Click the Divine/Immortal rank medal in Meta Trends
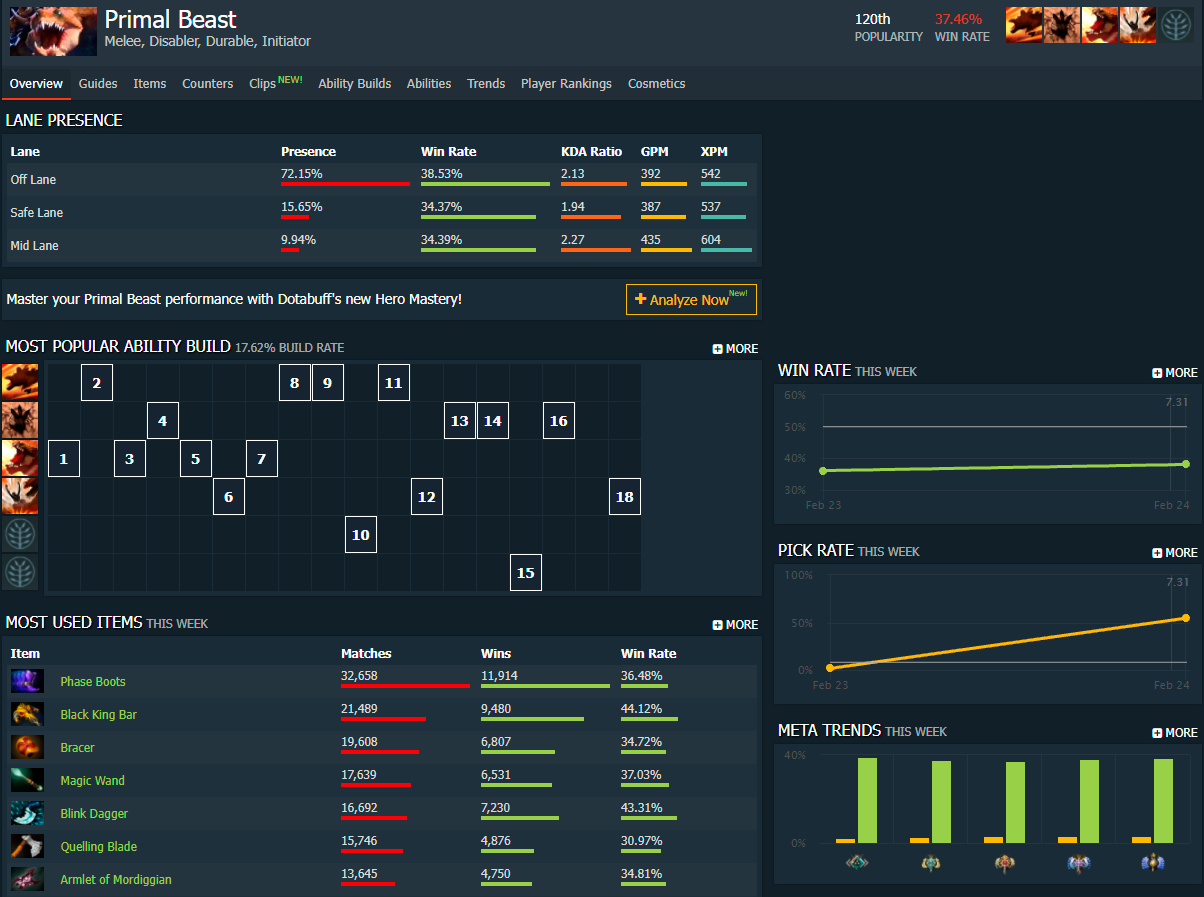The image size is (1204, 897). pyautogui.click(x=1153, y=862)
